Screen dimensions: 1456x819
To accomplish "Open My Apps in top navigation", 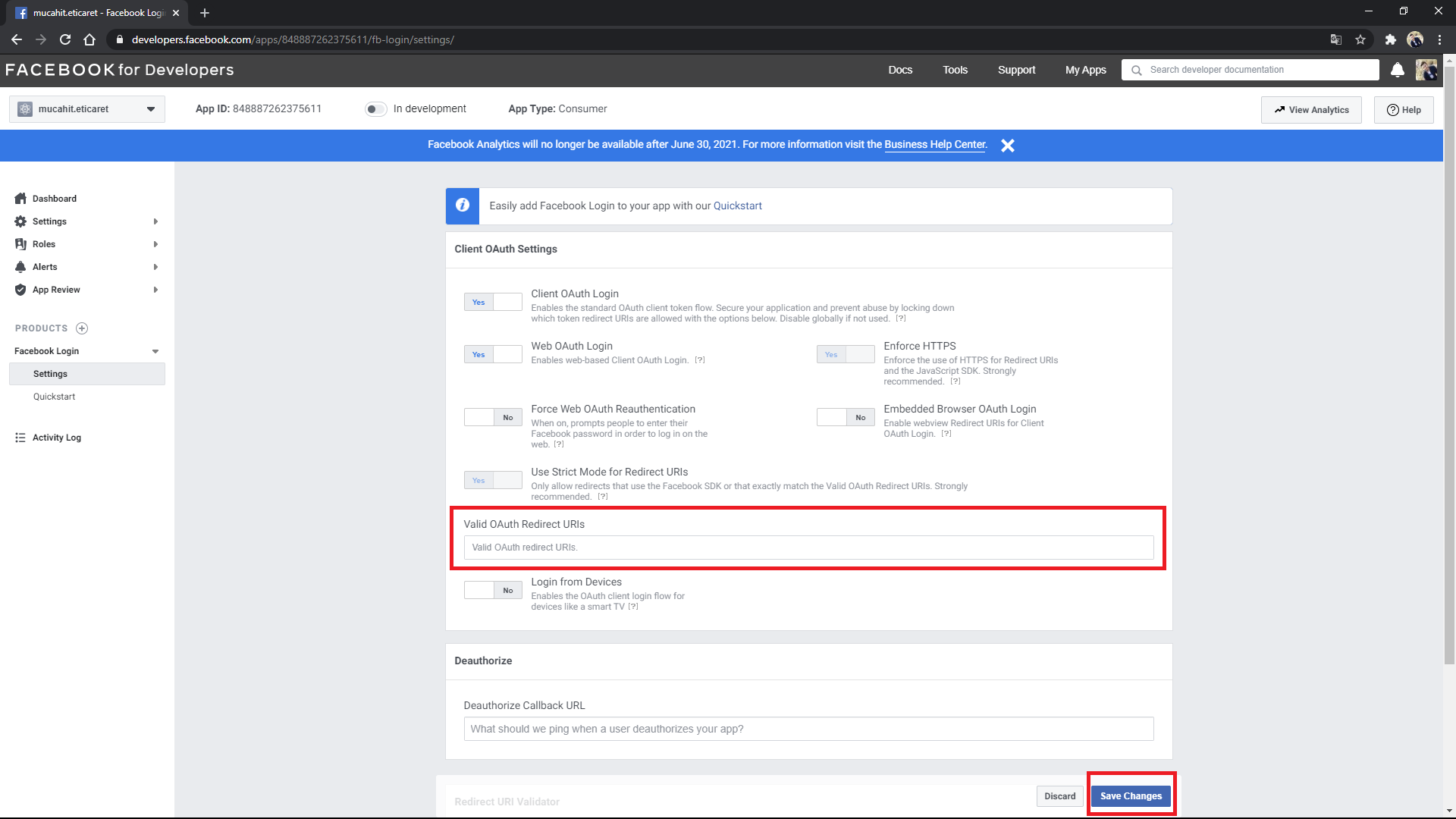I will click(x=1085, y=70).
